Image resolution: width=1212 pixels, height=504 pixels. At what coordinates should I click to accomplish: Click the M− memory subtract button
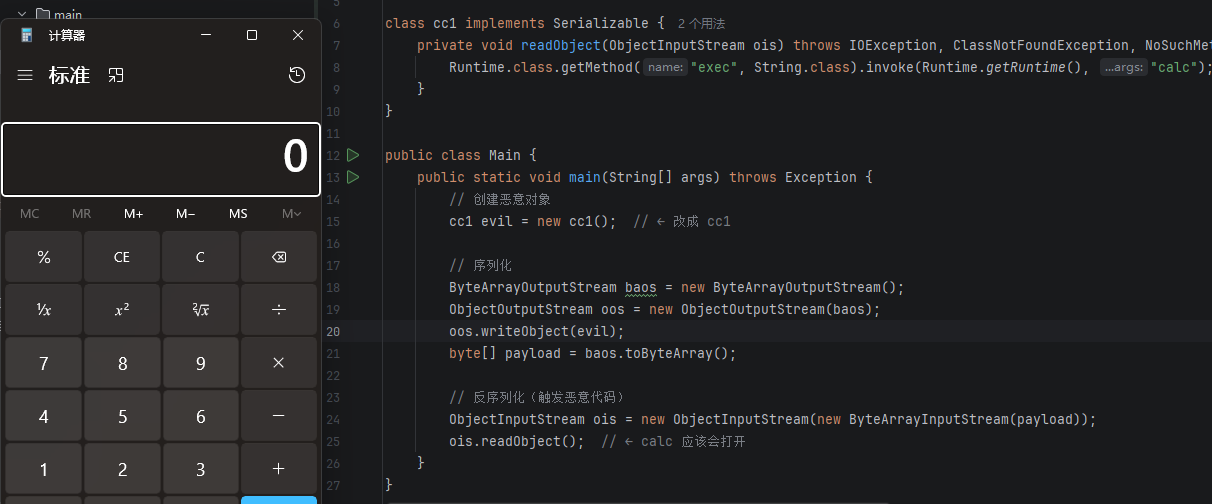pos(186,214)
